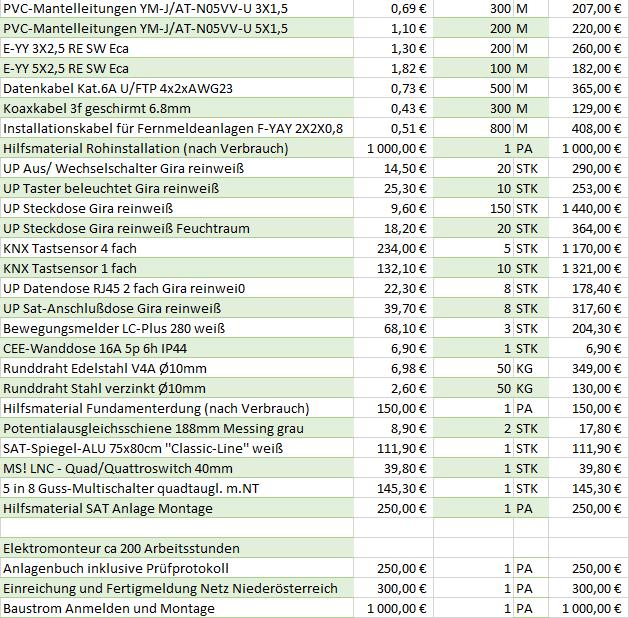Select unit 'KG' in Runddraht Edelstahl row

click(524, 369)
